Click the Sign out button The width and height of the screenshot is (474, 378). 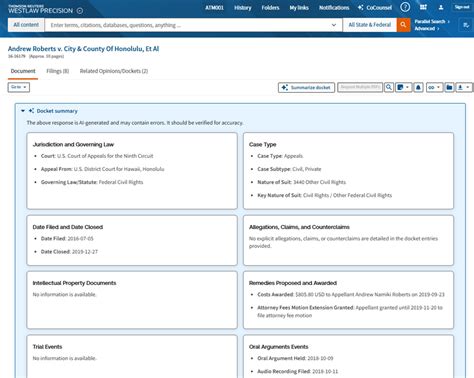[x=462, y=7]
